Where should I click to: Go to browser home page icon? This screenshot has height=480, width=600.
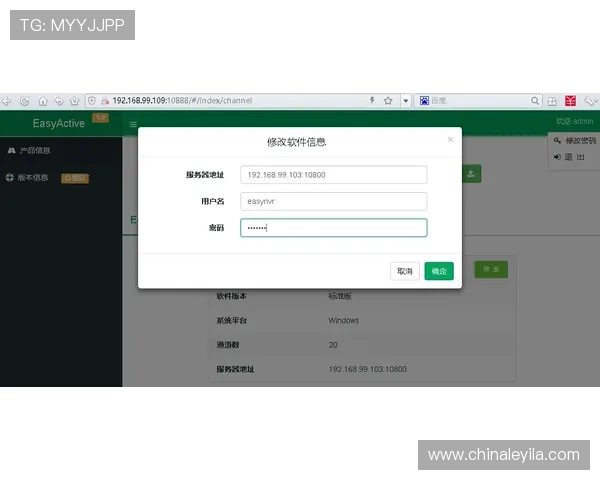(x=43, y=101)
